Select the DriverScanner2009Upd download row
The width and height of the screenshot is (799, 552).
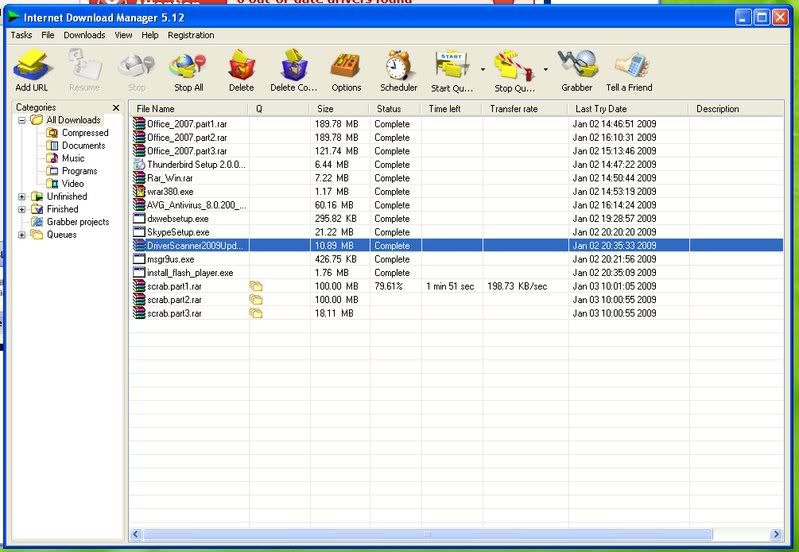457,246
